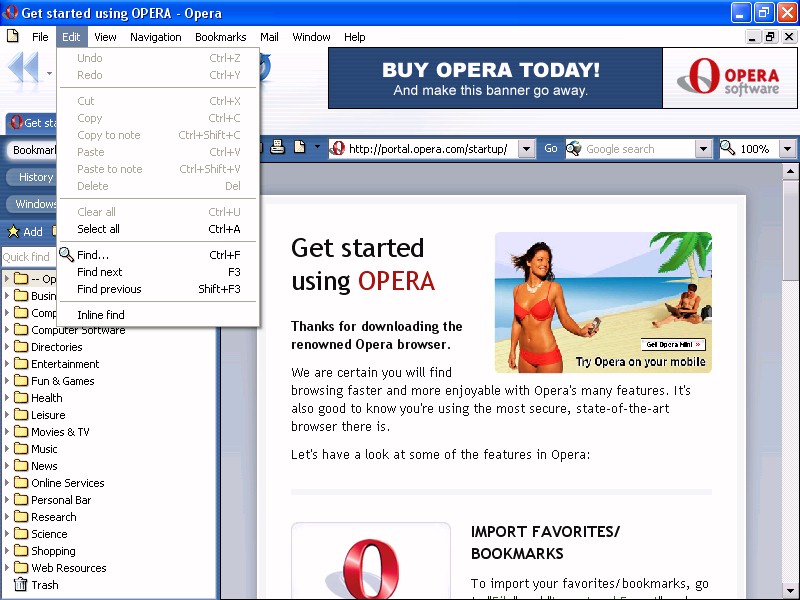Open the zoom level 100% dropdown
This screenshot has height=600, width=800.
coord(787,149)
